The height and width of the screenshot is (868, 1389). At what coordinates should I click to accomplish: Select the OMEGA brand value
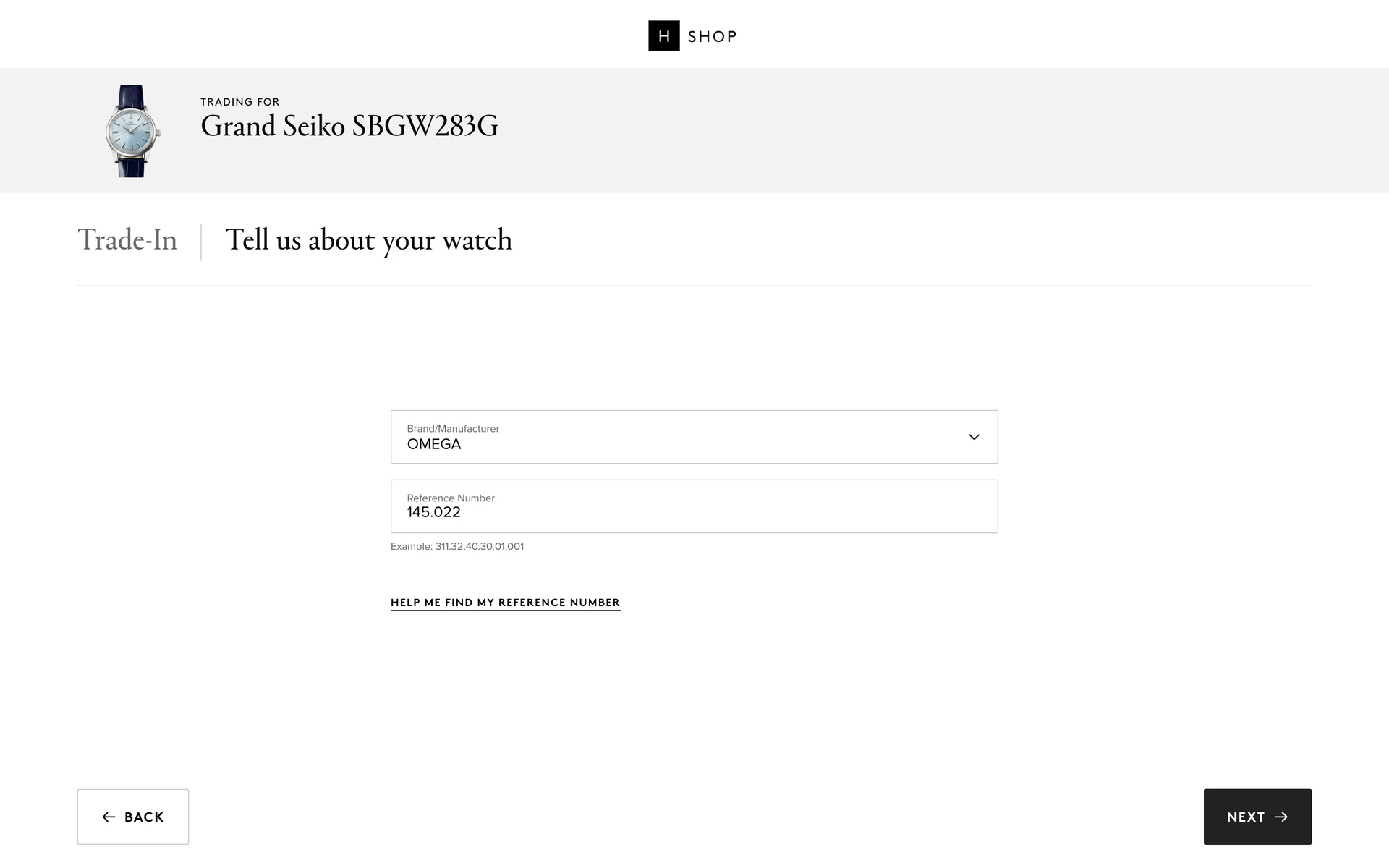coord(434,445)
